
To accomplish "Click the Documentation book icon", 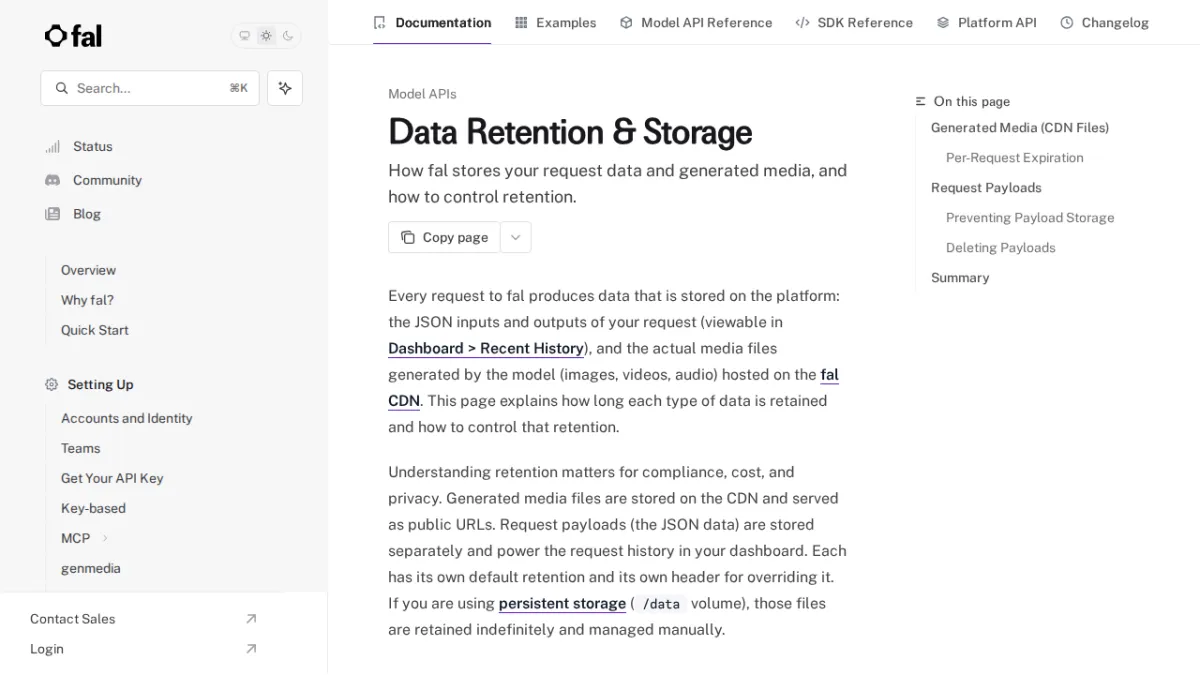I will point(380,22).
